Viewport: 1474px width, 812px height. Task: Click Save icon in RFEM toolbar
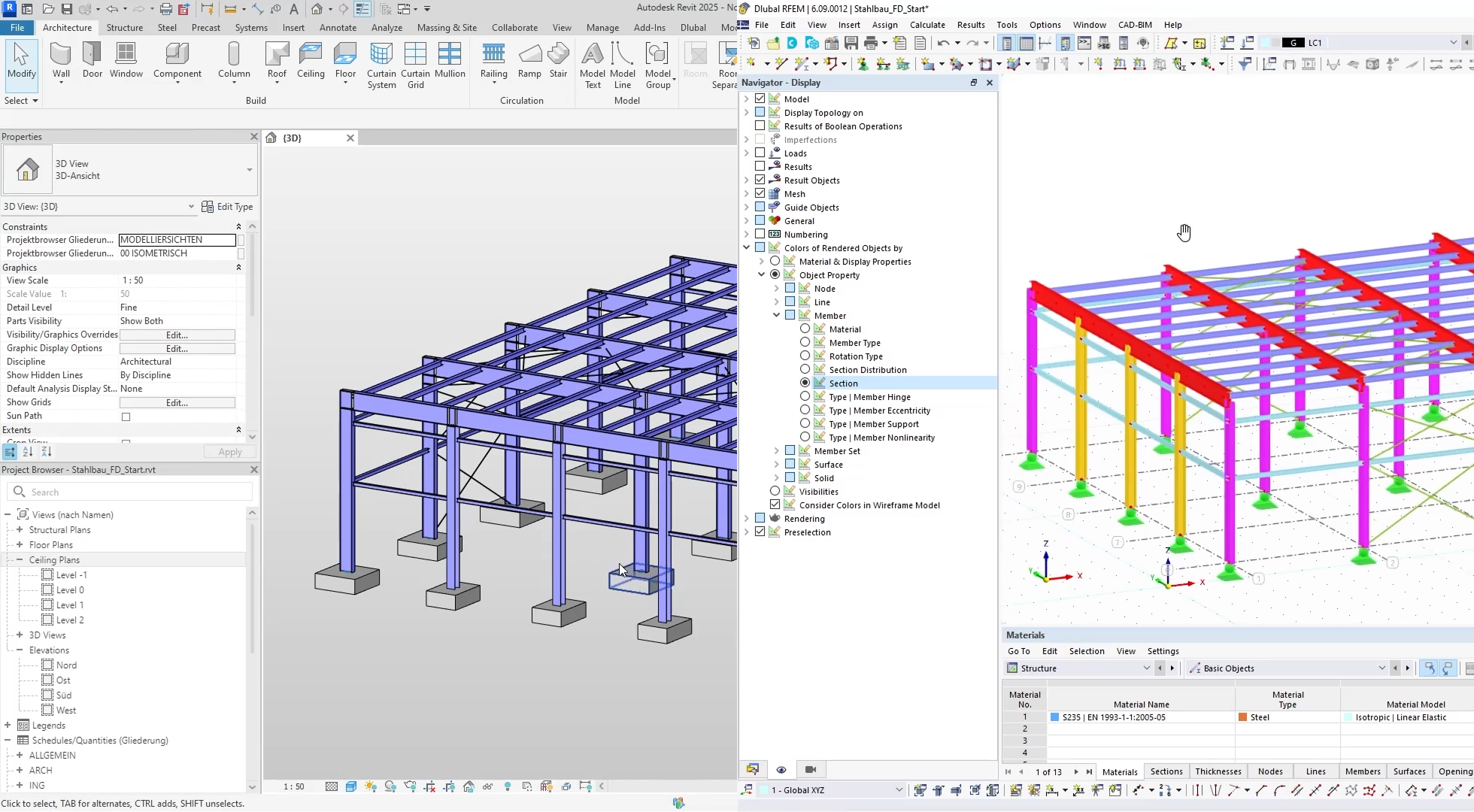click(x=851, y=43)
